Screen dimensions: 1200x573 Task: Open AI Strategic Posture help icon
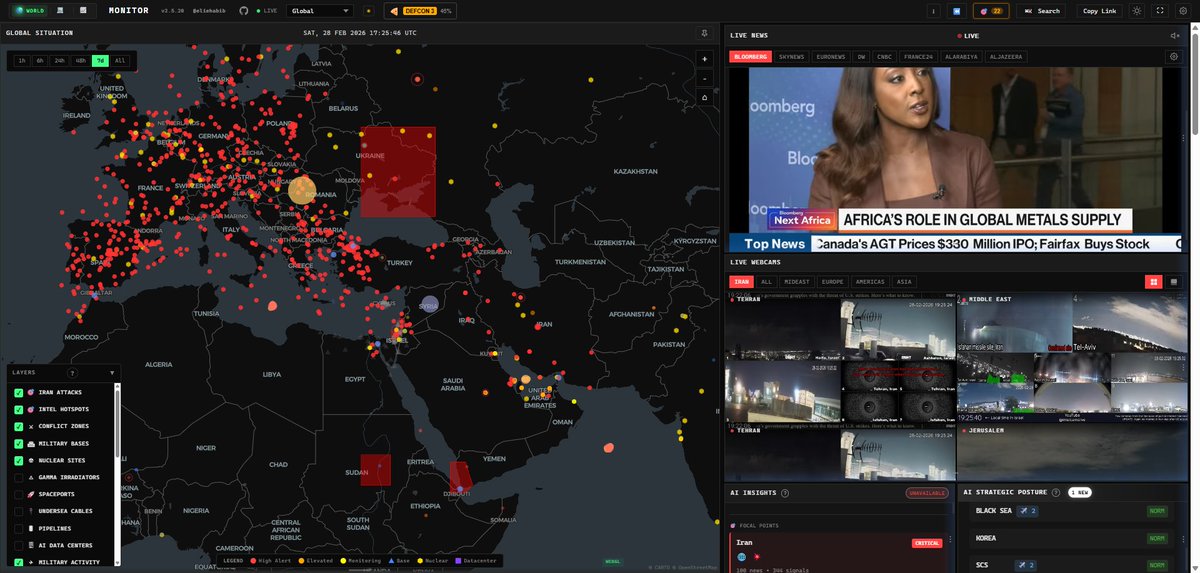coord(1055,492)
